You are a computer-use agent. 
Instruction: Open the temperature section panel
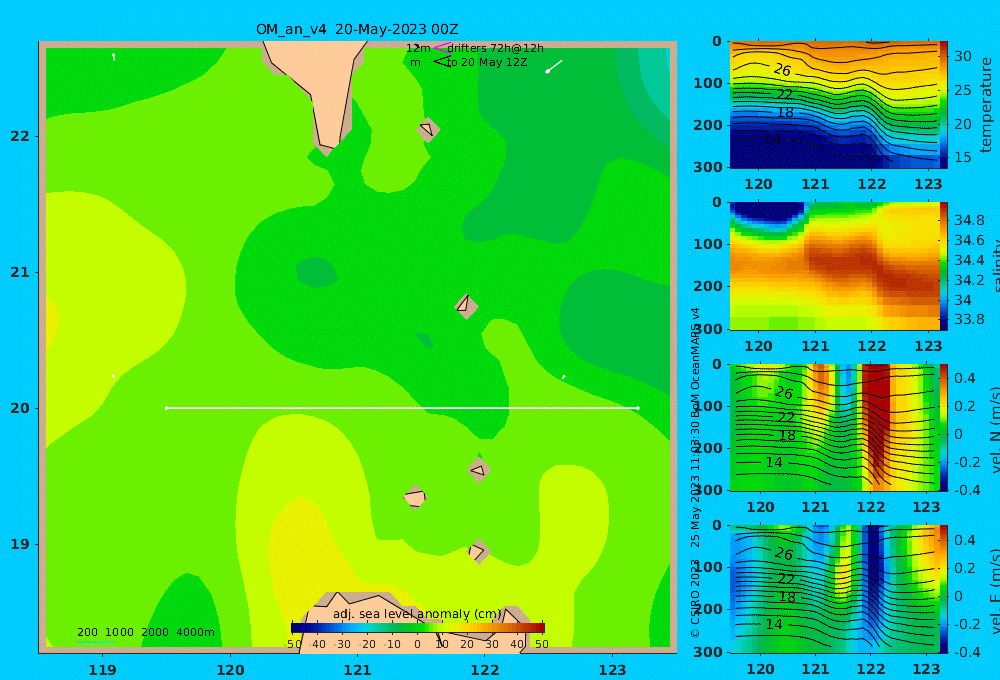click(x=834, y=105)
